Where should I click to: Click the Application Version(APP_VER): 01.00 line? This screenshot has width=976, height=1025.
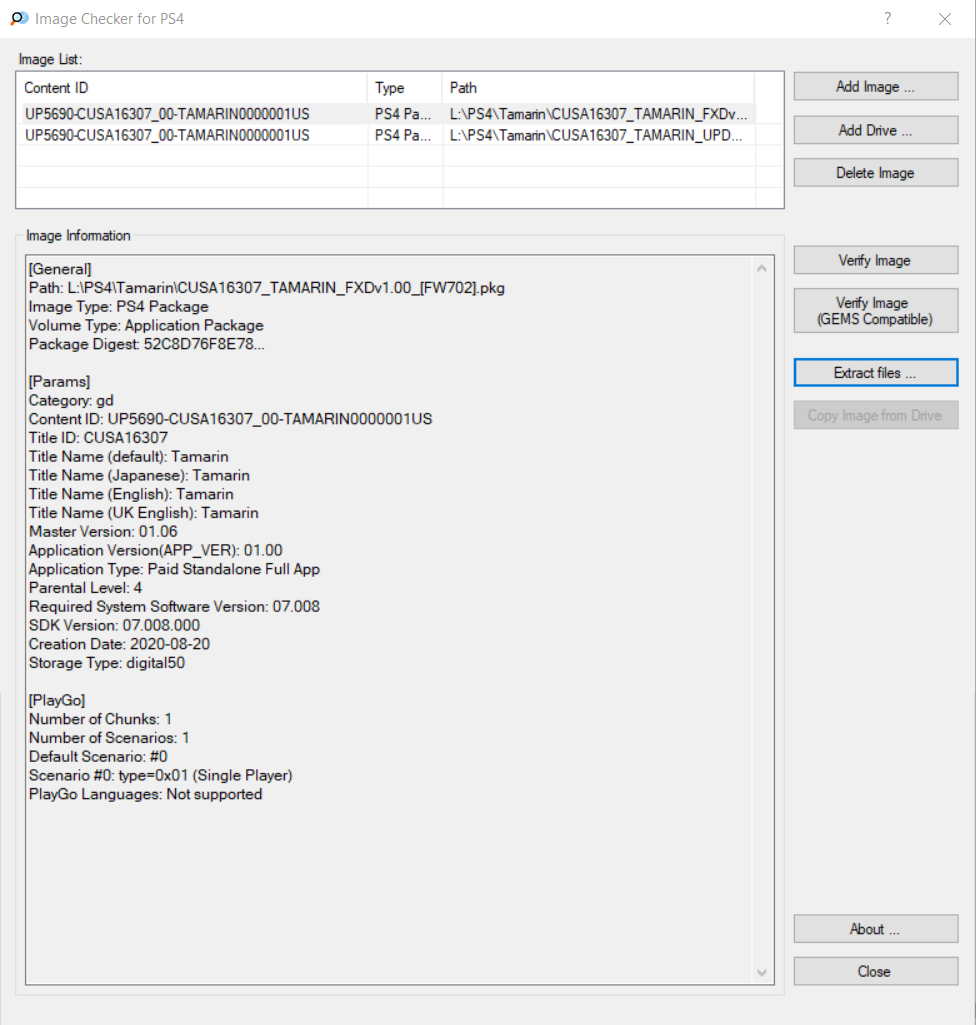pos(156,550)
